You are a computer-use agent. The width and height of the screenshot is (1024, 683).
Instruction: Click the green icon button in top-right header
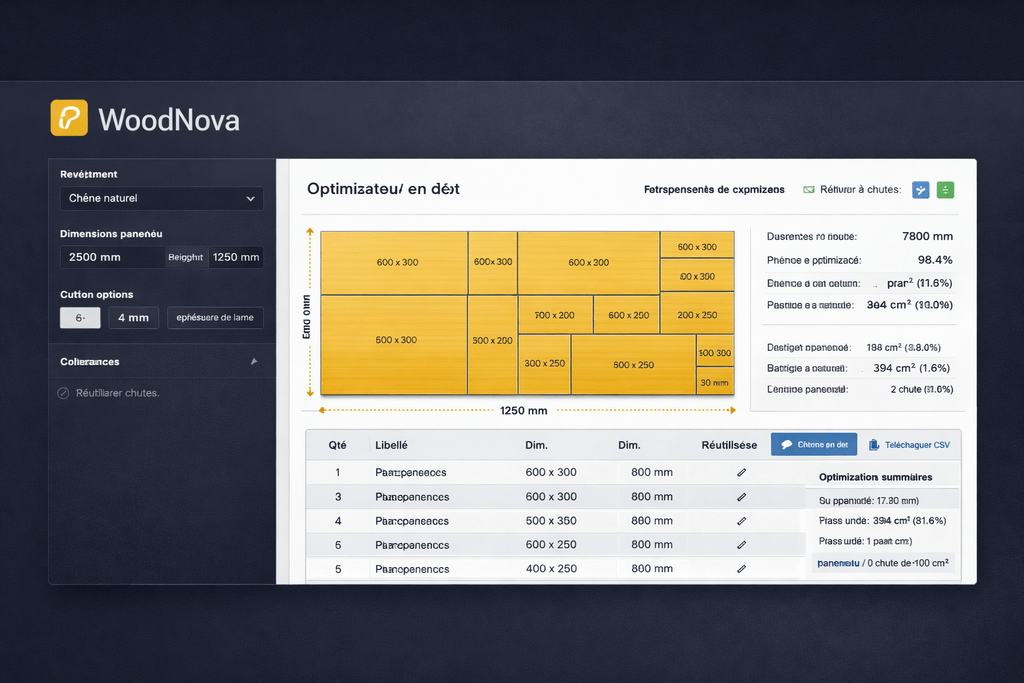coord(945,189)
